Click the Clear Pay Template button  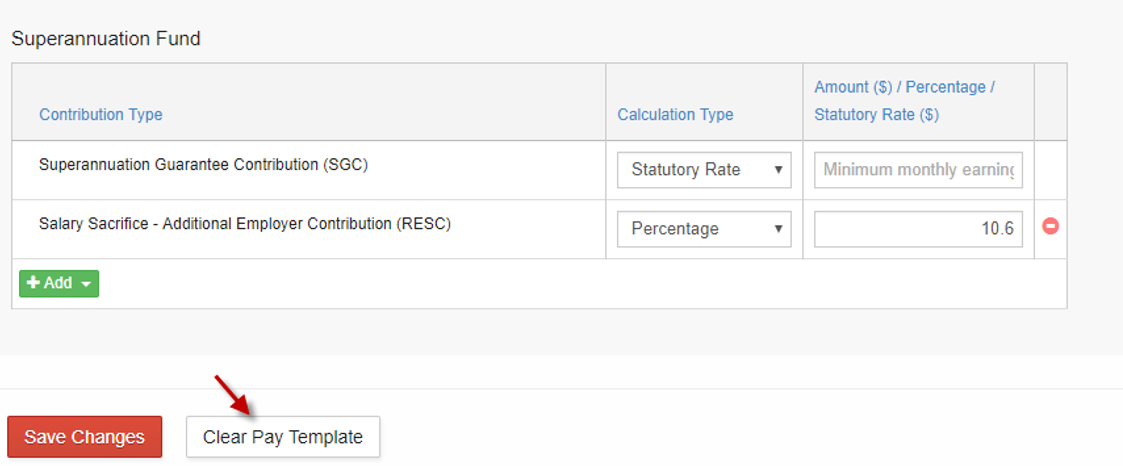[x=283, y=437]
